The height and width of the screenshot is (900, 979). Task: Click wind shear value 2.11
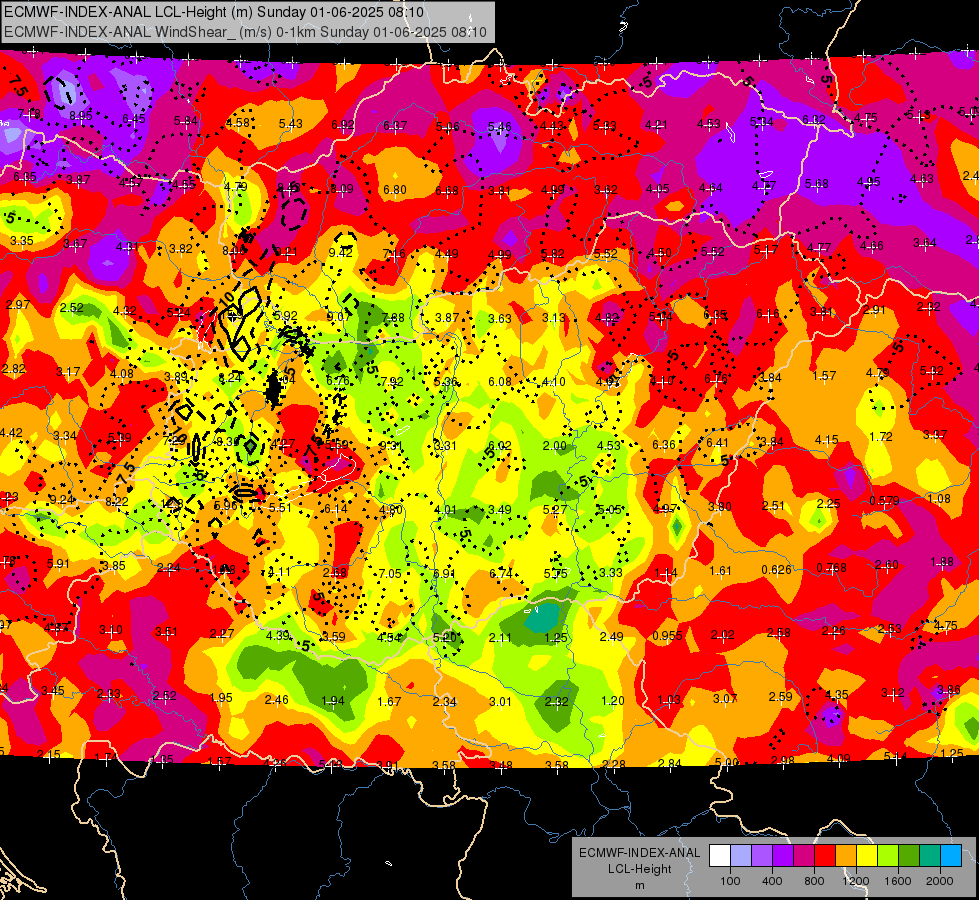[x=500, y=638]
